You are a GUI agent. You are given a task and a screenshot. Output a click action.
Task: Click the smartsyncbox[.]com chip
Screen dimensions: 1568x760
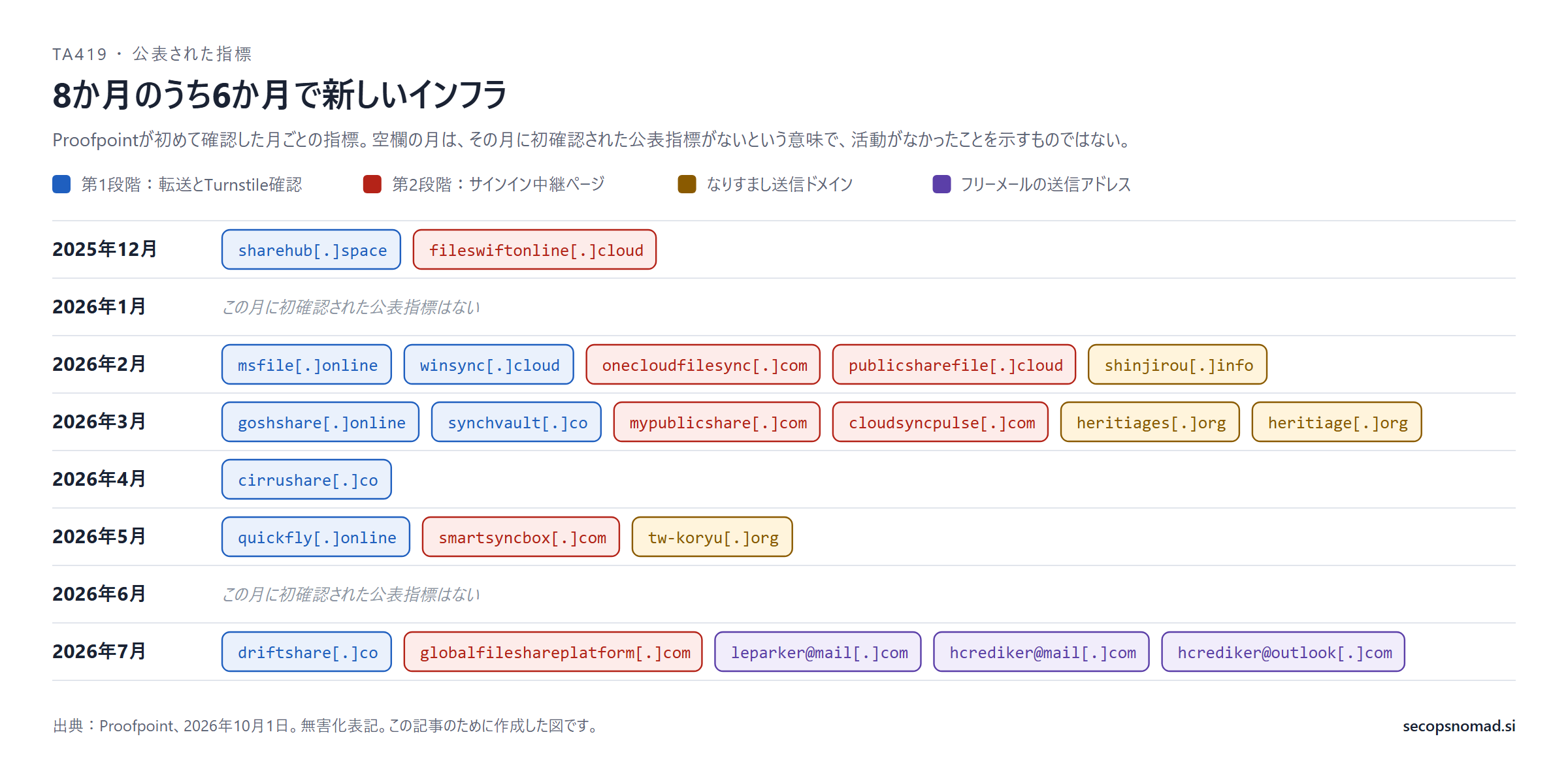pyautogui.click(x=521, y=537)
